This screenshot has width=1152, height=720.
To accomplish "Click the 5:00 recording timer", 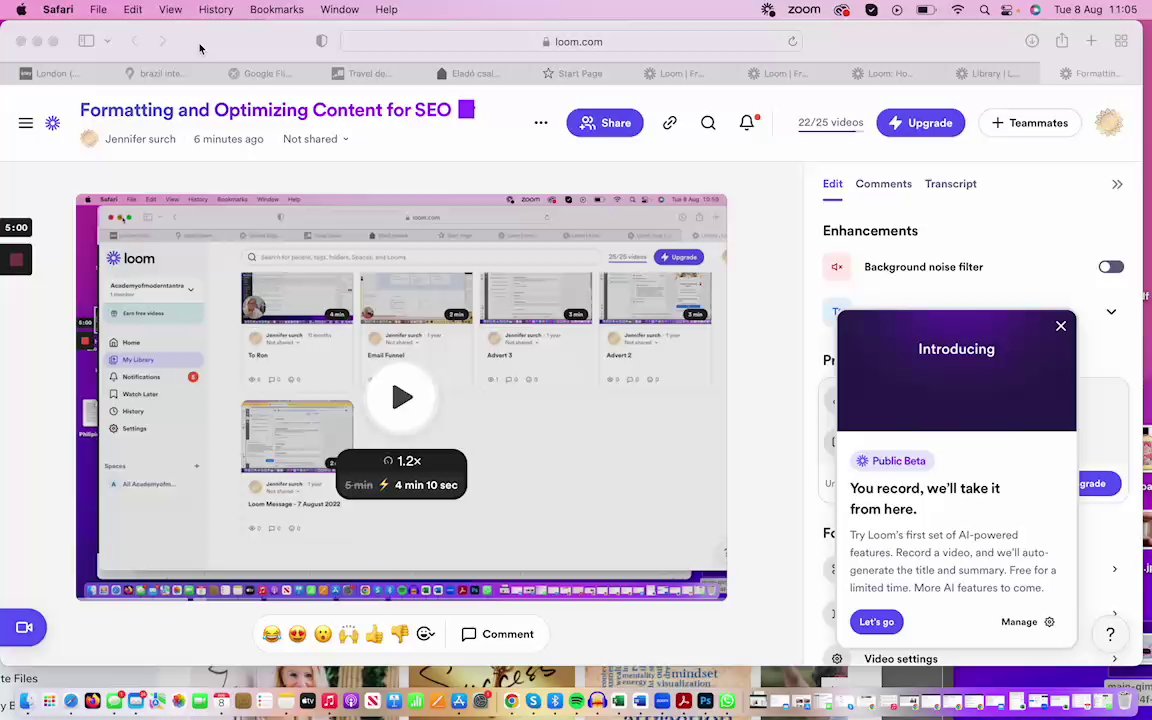I will tap(15, 227).
